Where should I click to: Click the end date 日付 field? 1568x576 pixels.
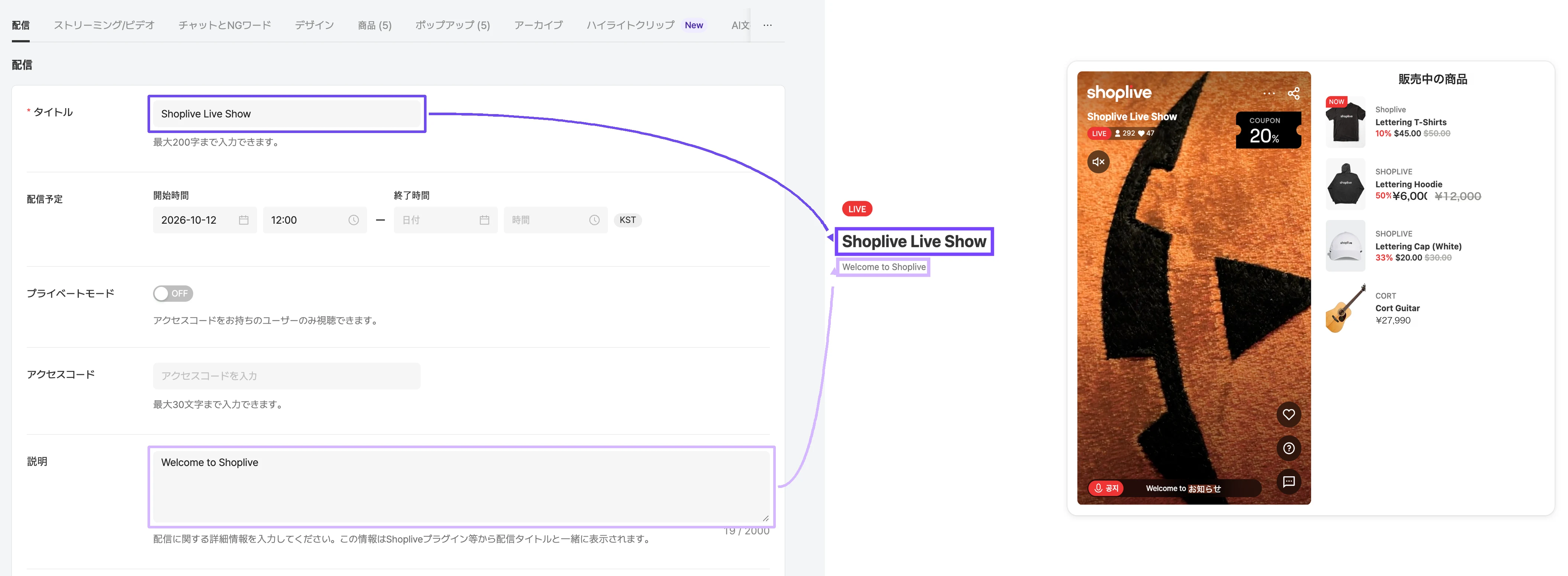click(x=446, y=220)
